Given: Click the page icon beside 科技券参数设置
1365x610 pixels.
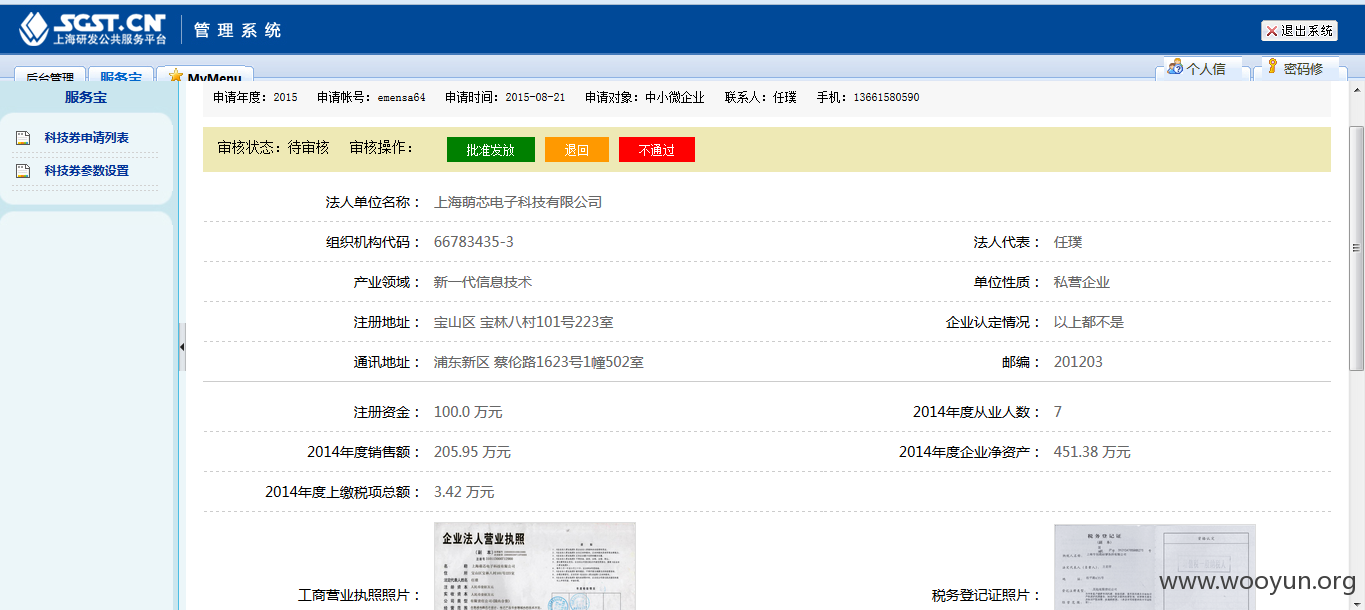Looking at the screenshot, I should (23, 171).
